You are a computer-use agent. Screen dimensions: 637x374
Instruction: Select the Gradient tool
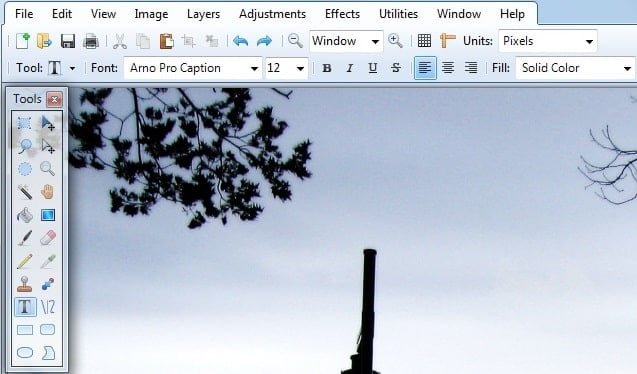(x=48, y=215)
